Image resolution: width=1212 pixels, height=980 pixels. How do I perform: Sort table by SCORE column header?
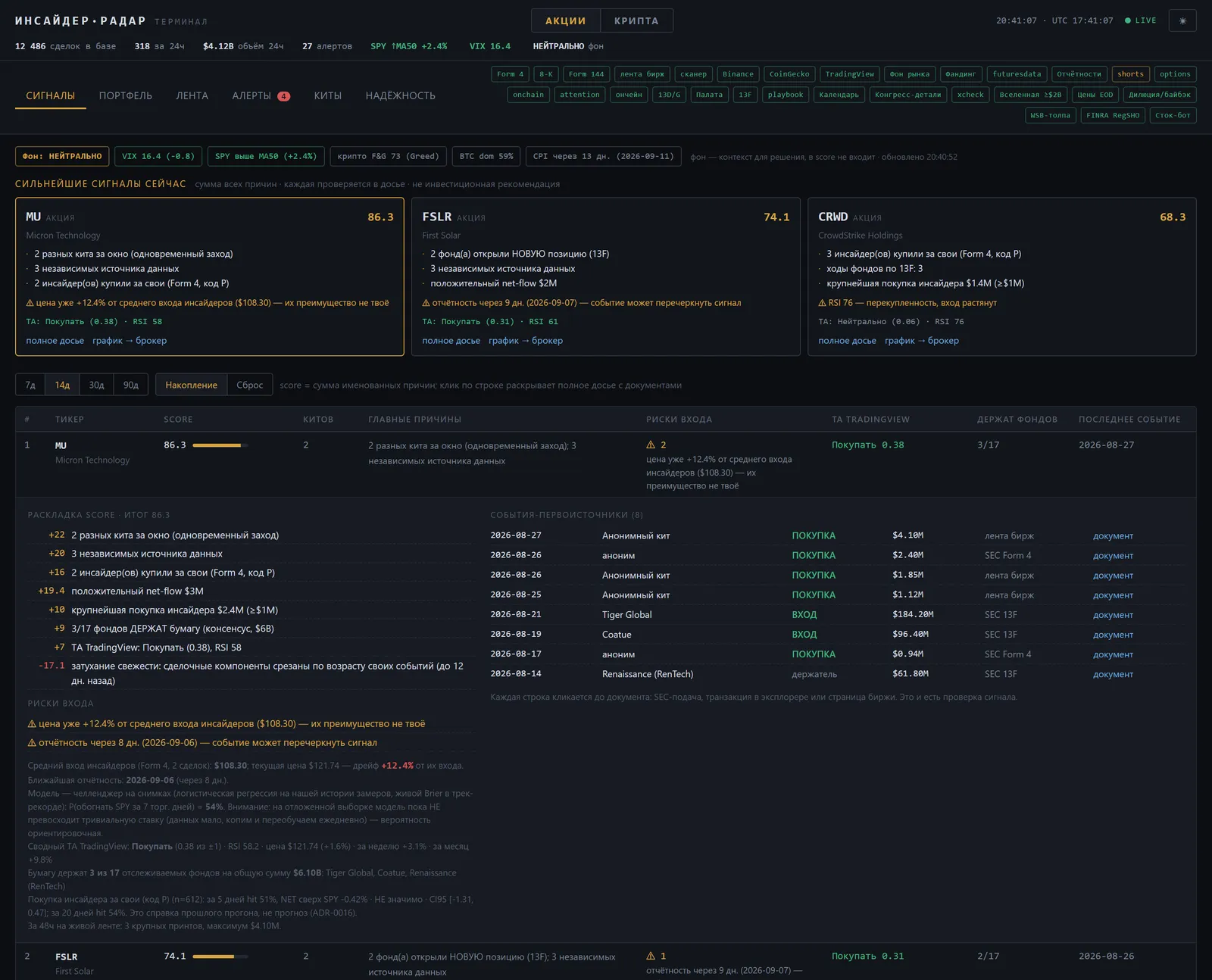point(178,419)
